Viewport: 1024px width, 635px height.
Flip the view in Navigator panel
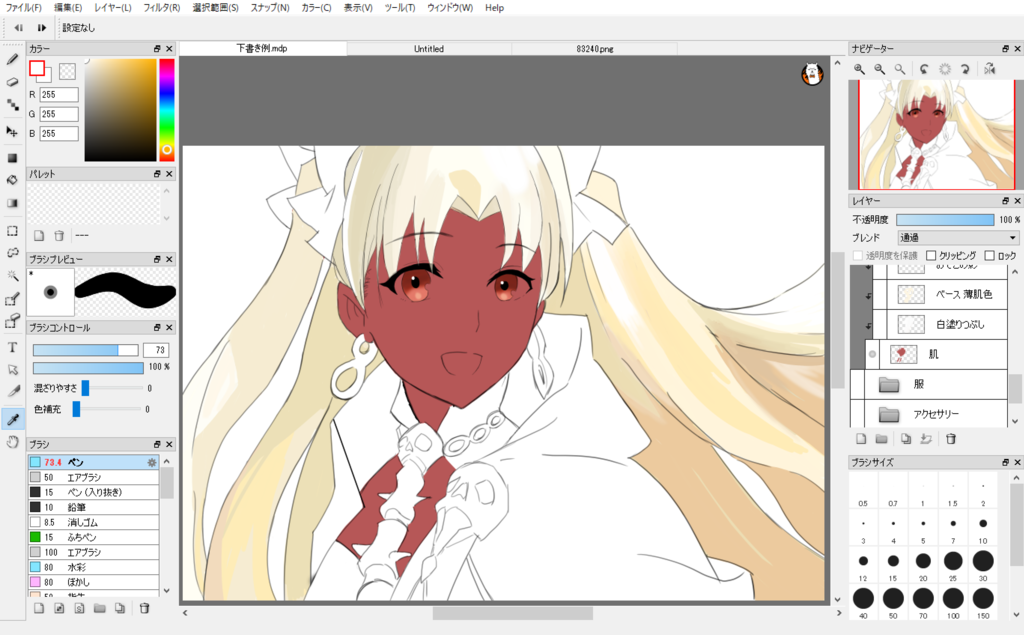click(x=989, y=69)
